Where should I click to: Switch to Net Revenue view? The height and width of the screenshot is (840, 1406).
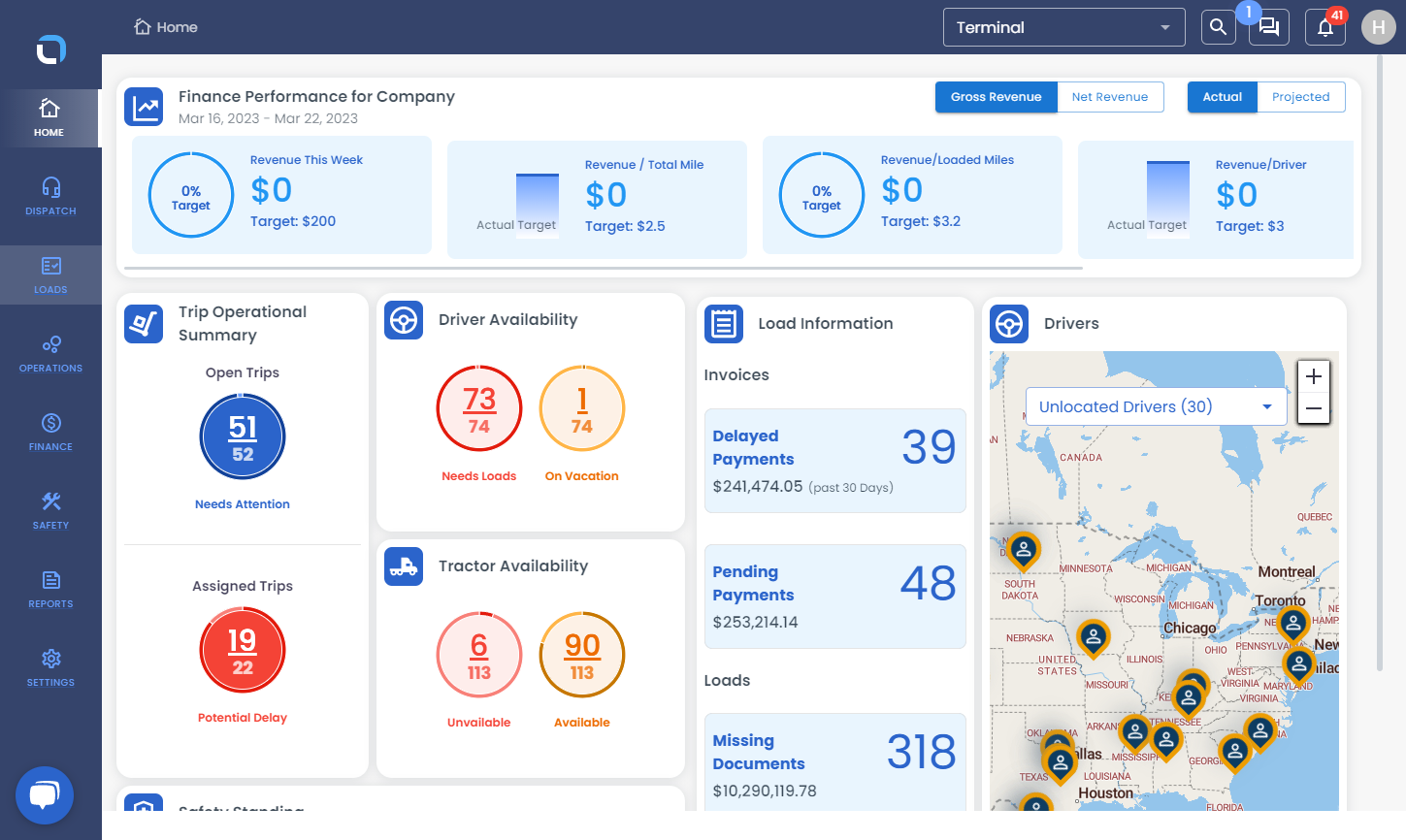[1110, 97]
